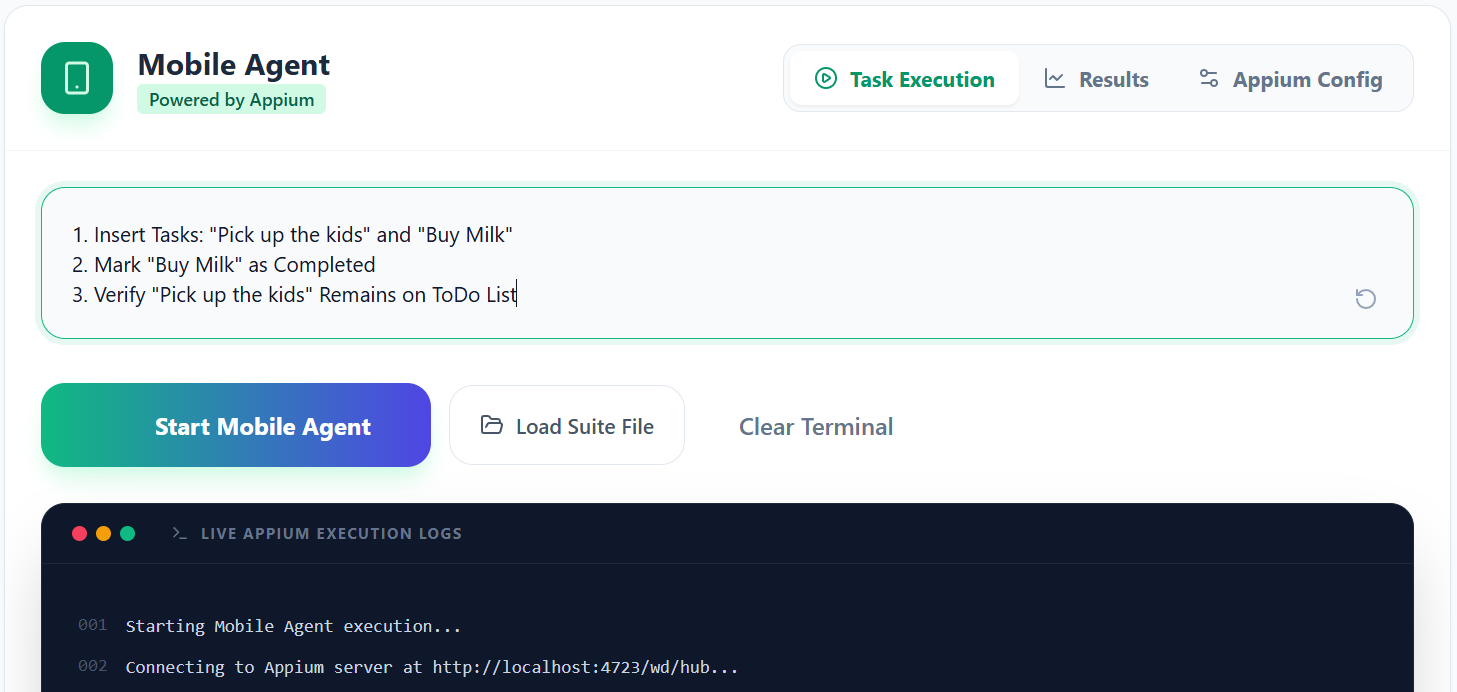This screenshot has width=1457, height=692.
Task: Click the Mobile Agent title heading
Action: (233, 65)
